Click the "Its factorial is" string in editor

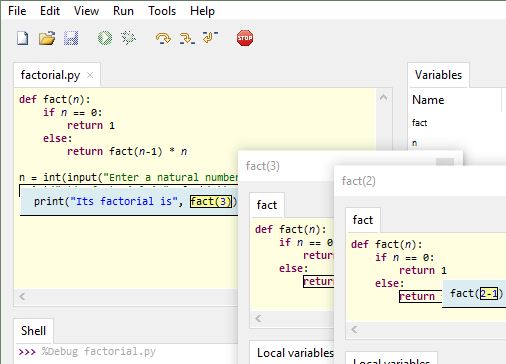coord(124,201)
